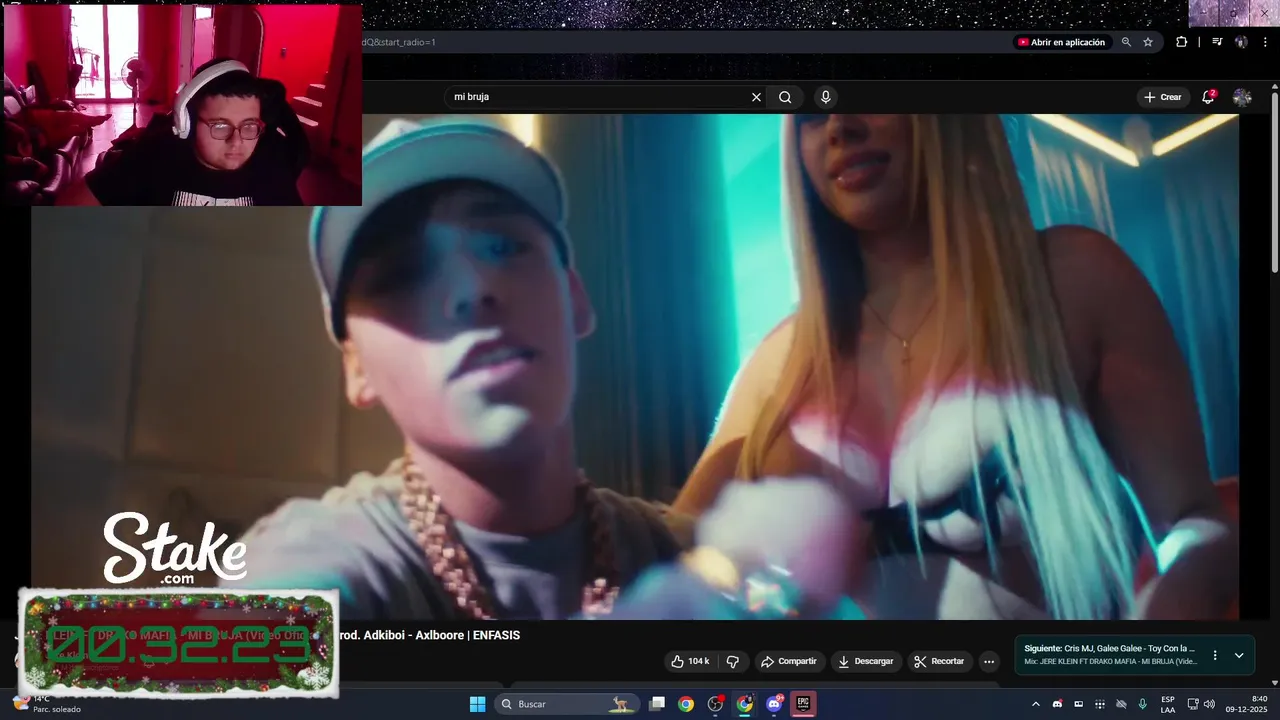Open YouTube notifications bell
Image resolution: width=1280 pixels, height=720 pixels.
coord(1208,97)
